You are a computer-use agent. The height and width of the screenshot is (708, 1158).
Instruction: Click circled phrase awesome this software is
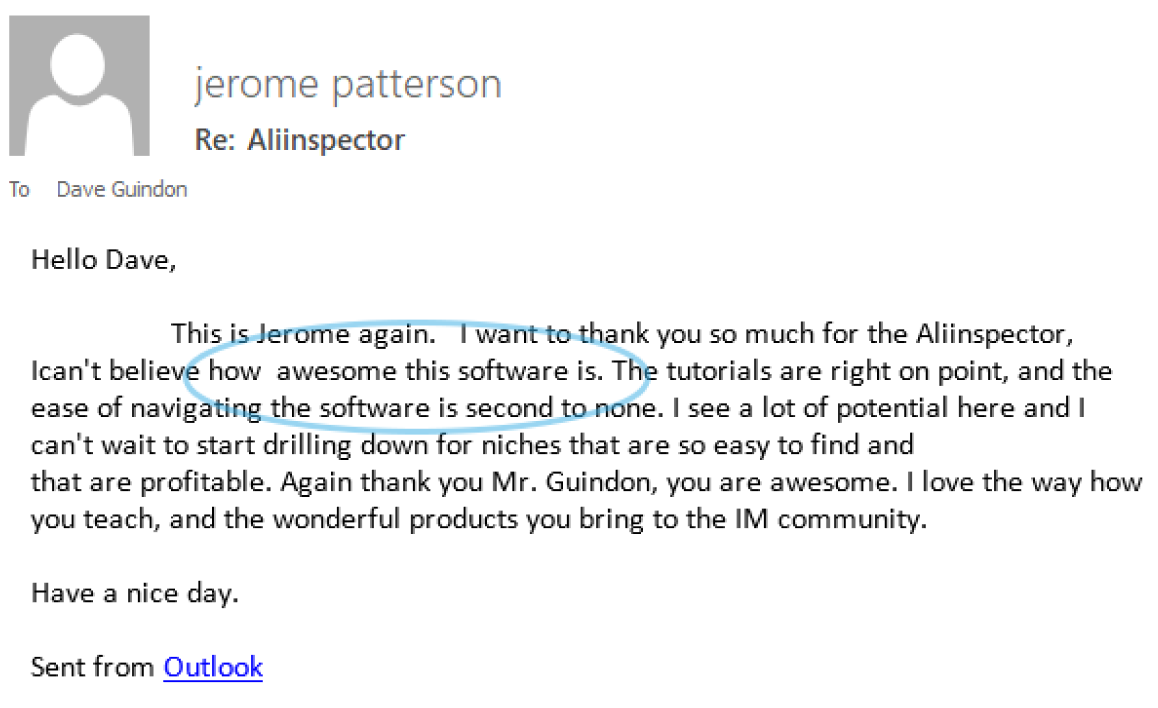pyautogui.click(x=439, y=371)
